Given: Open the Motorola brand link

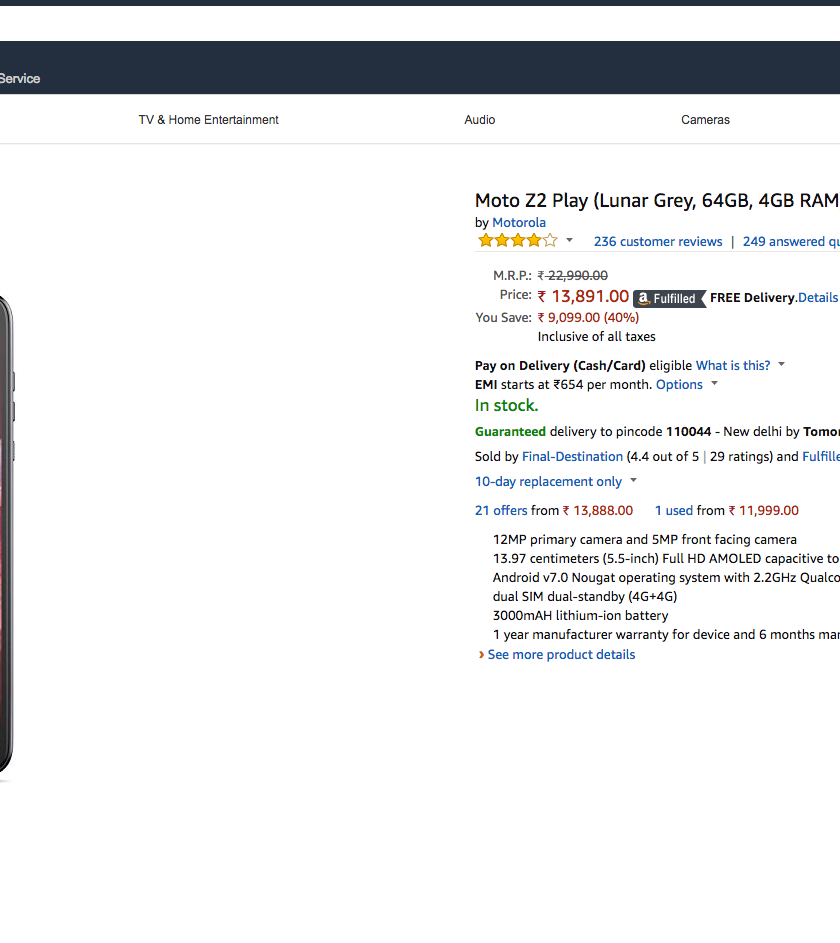Looking at the screenshot, I should pyautogui.click(x=519, y=223).
